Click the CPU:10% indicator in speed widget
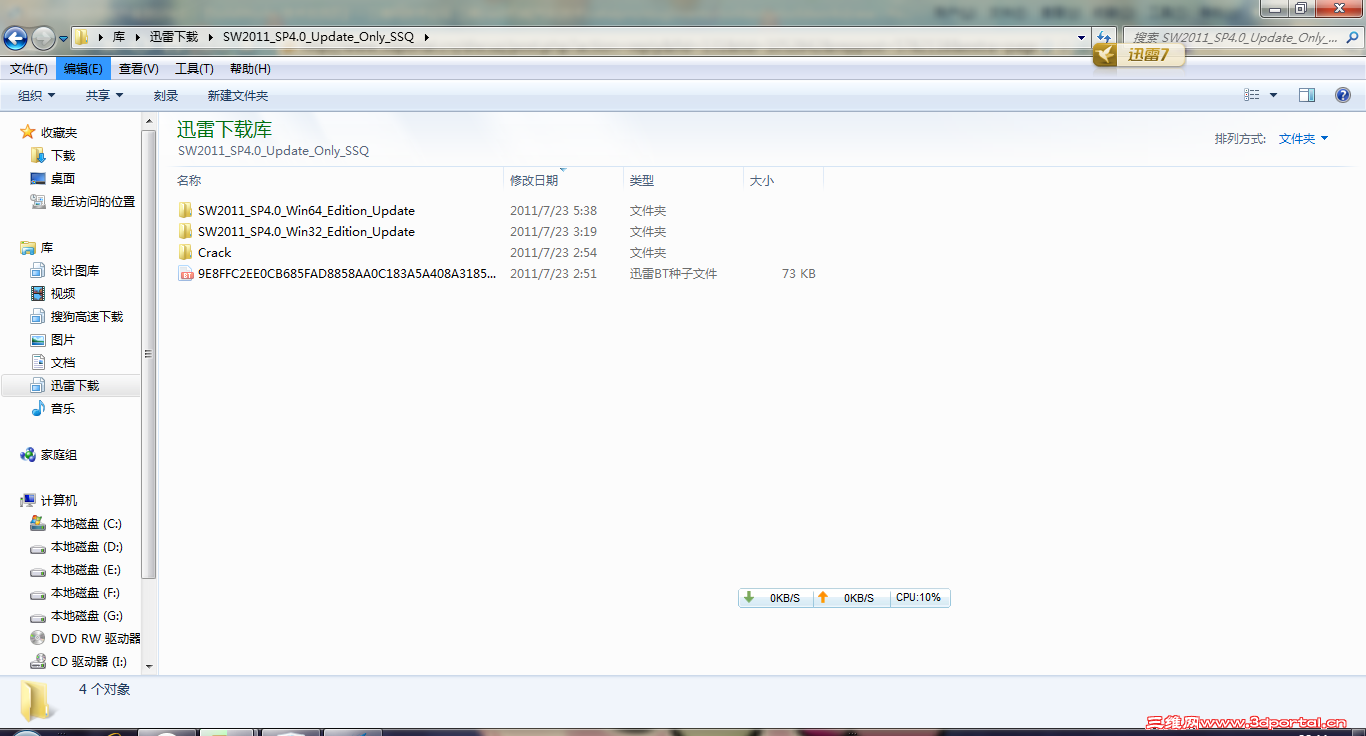 pos(918,598)
